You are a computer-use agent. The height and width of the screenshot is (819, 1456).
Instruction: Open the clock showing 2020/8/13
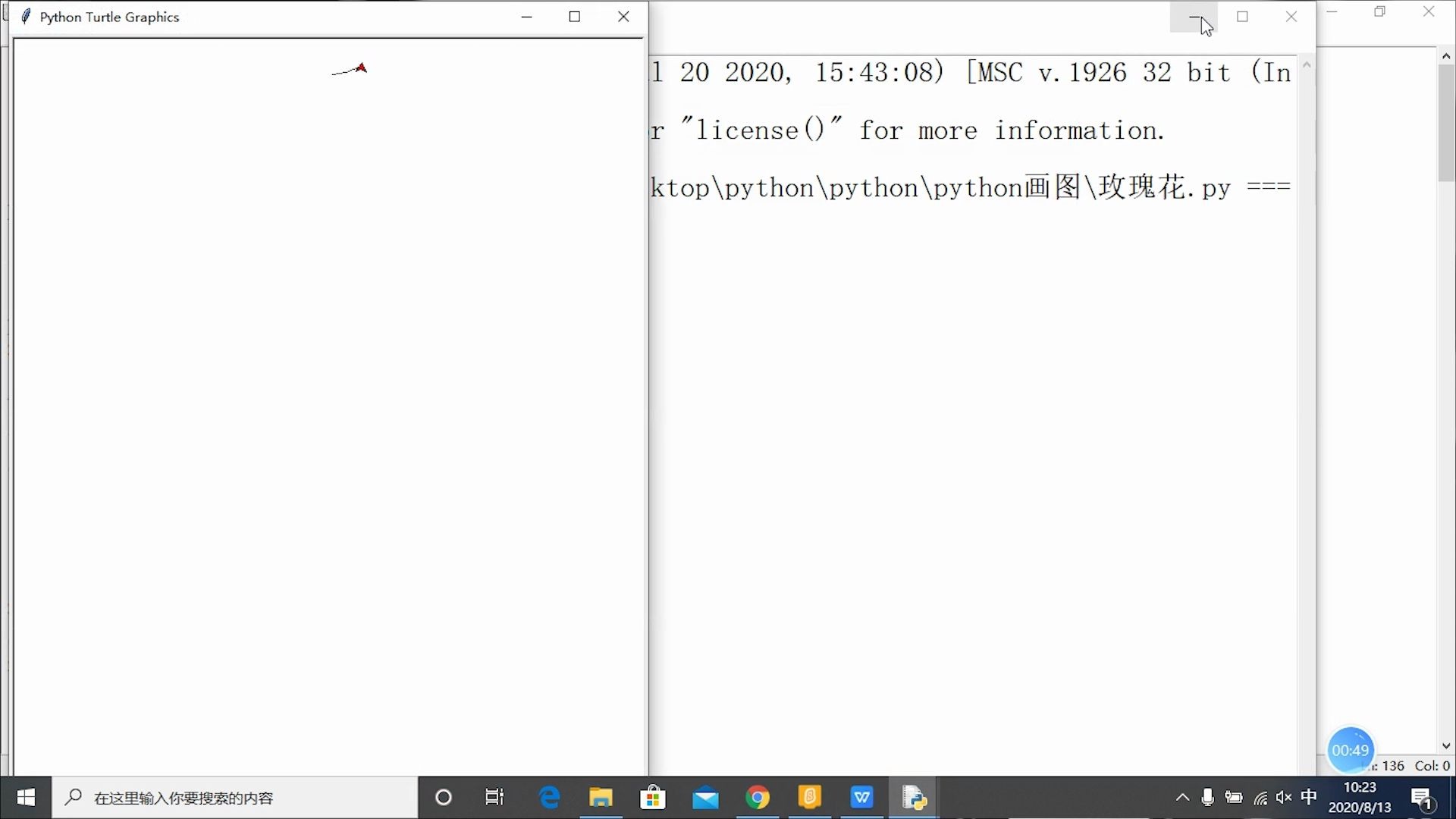coord(1360,798)
